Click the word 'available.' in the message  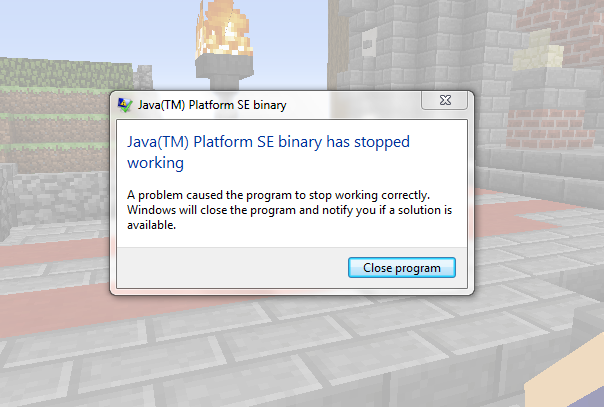pos(151,225)
